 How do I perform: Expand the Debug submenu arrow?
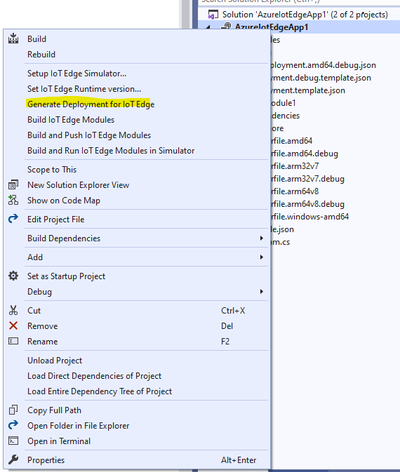261,292
